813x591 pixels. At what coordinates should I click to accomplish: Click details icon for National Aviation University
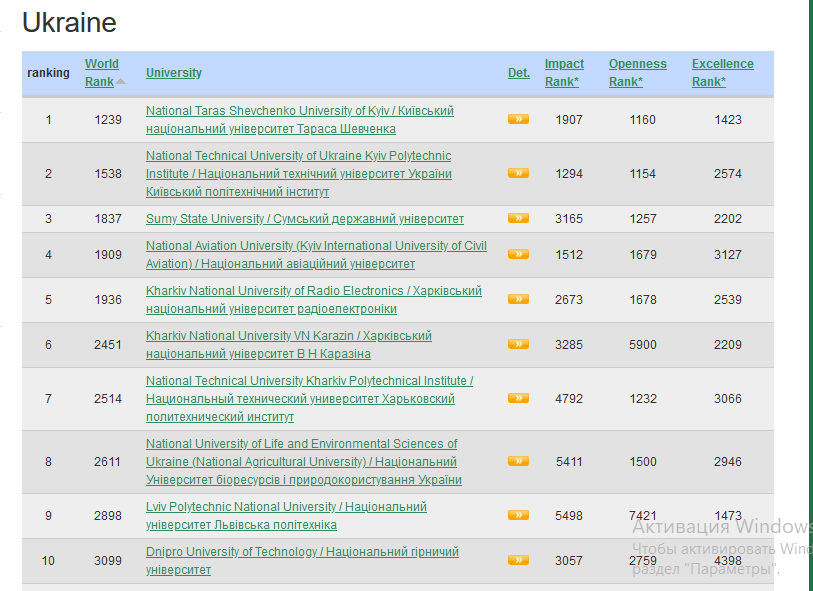click(518, 254)
